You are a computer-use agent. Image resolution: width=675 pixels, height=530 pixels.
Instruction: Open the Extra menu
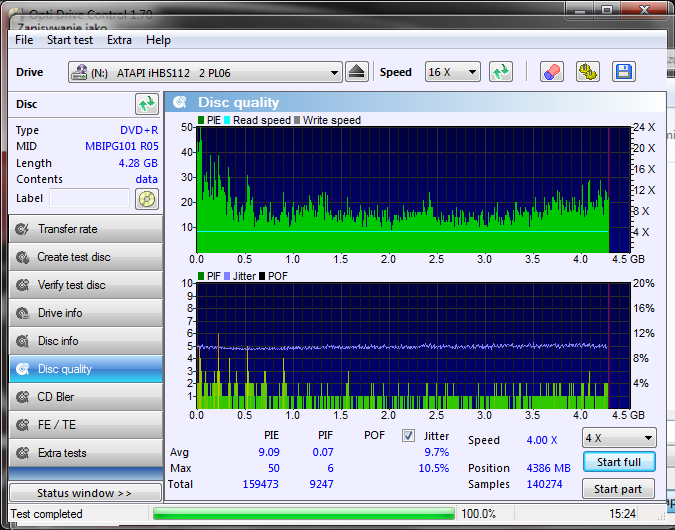click(x=119, y=40)
